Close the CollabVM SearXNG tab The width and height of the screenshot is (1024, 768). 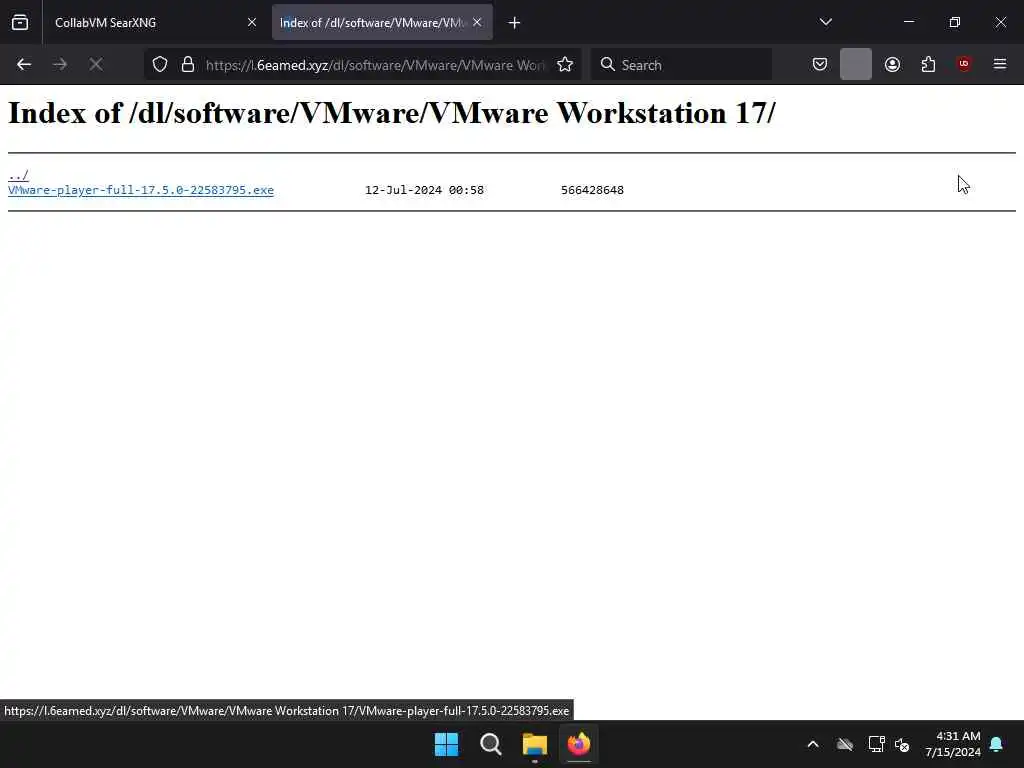pyautogui.click(x=251, y=22)
